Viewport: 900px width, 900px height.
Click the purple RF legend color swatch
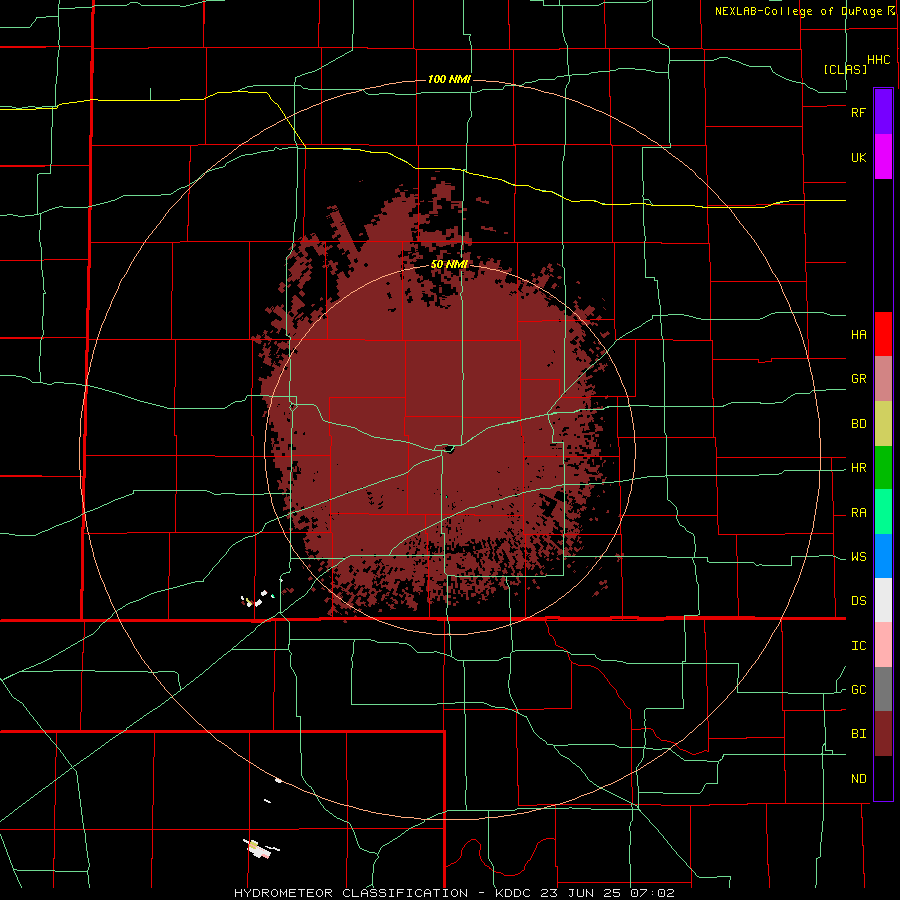[883, 112]
